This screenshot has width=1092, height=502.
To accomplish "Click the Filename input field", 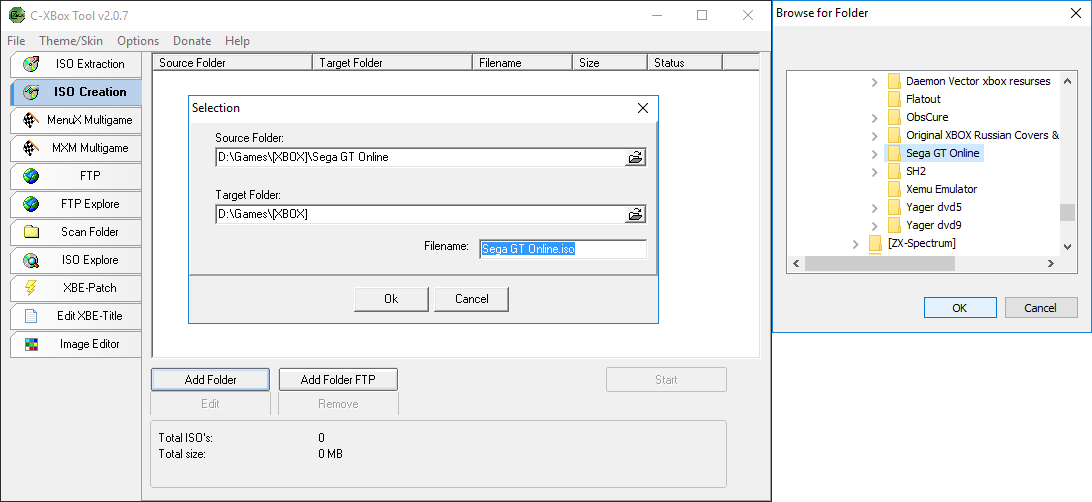I will (x=563, y=249).
